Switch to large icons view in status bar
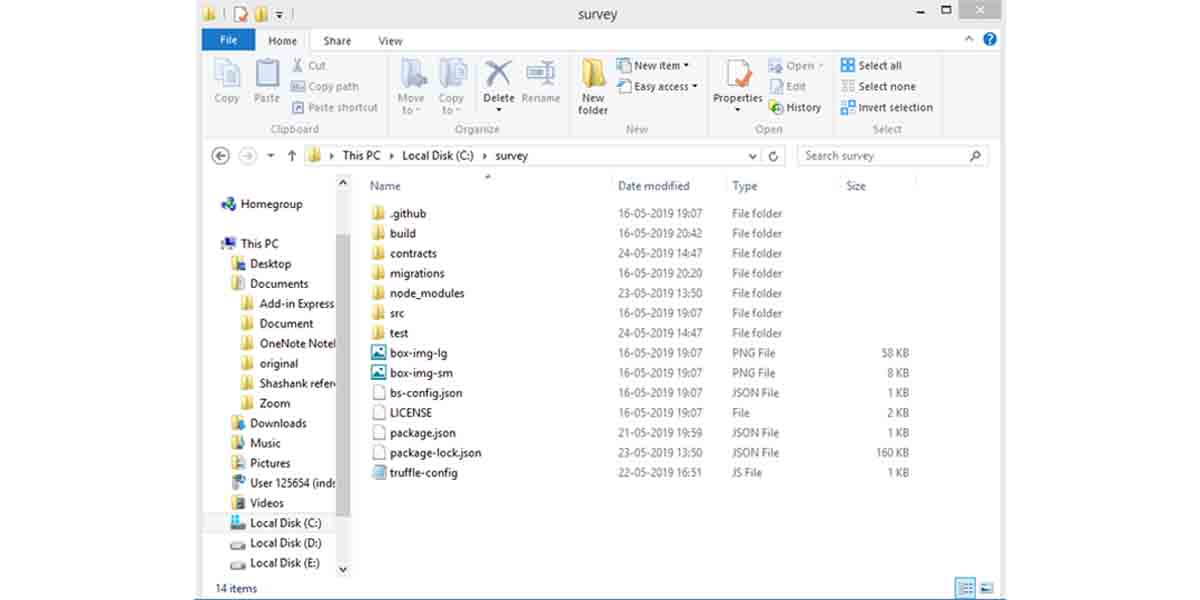This screenshot has width=1200, height=600. coord(986,588)
